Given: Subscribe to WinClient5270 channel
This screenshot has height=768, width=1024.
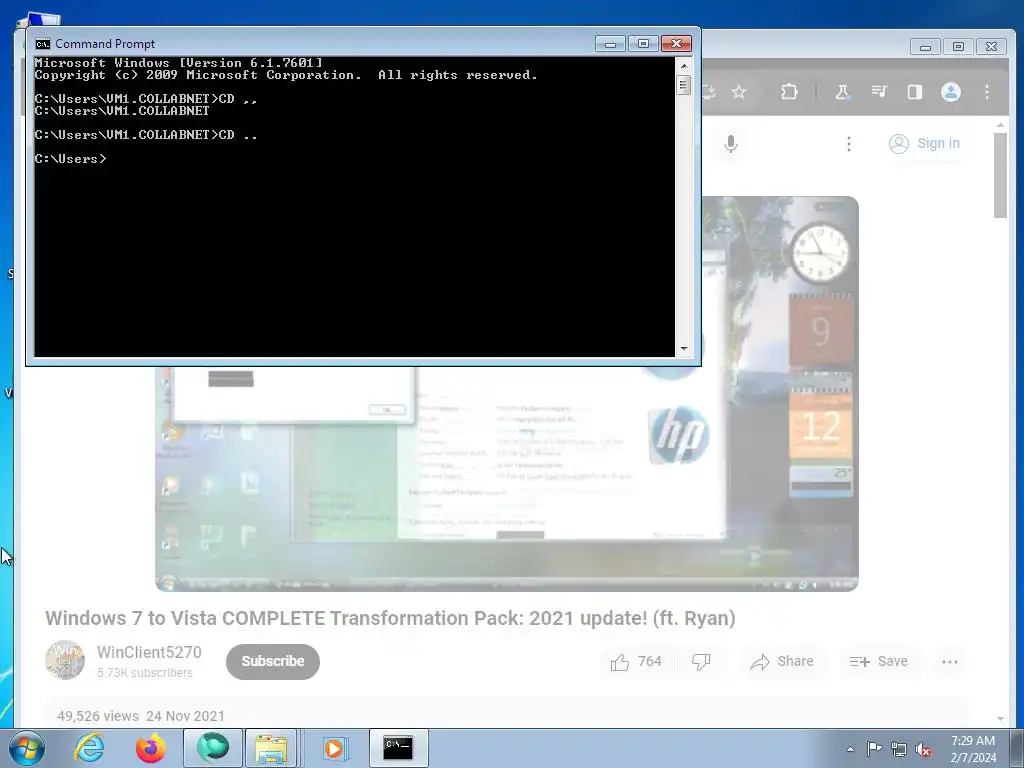Looking at the screenshot, I should point(273,662).
